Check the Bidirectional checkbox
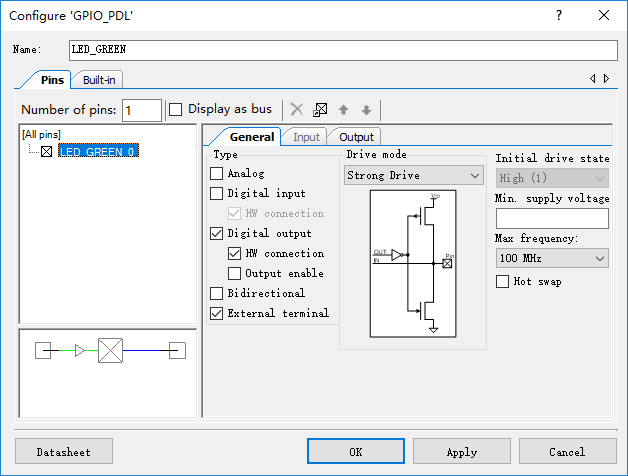This screenshot has height=476, width=628. [x=217, y=293]
